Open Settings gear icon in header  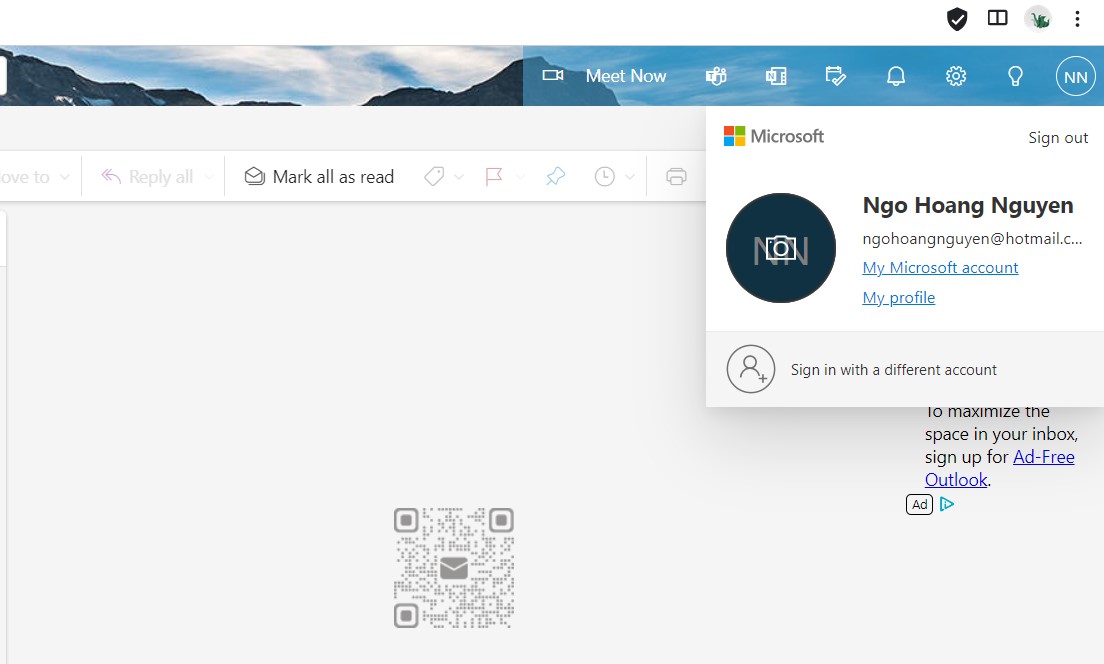click(x=955, y=76)
